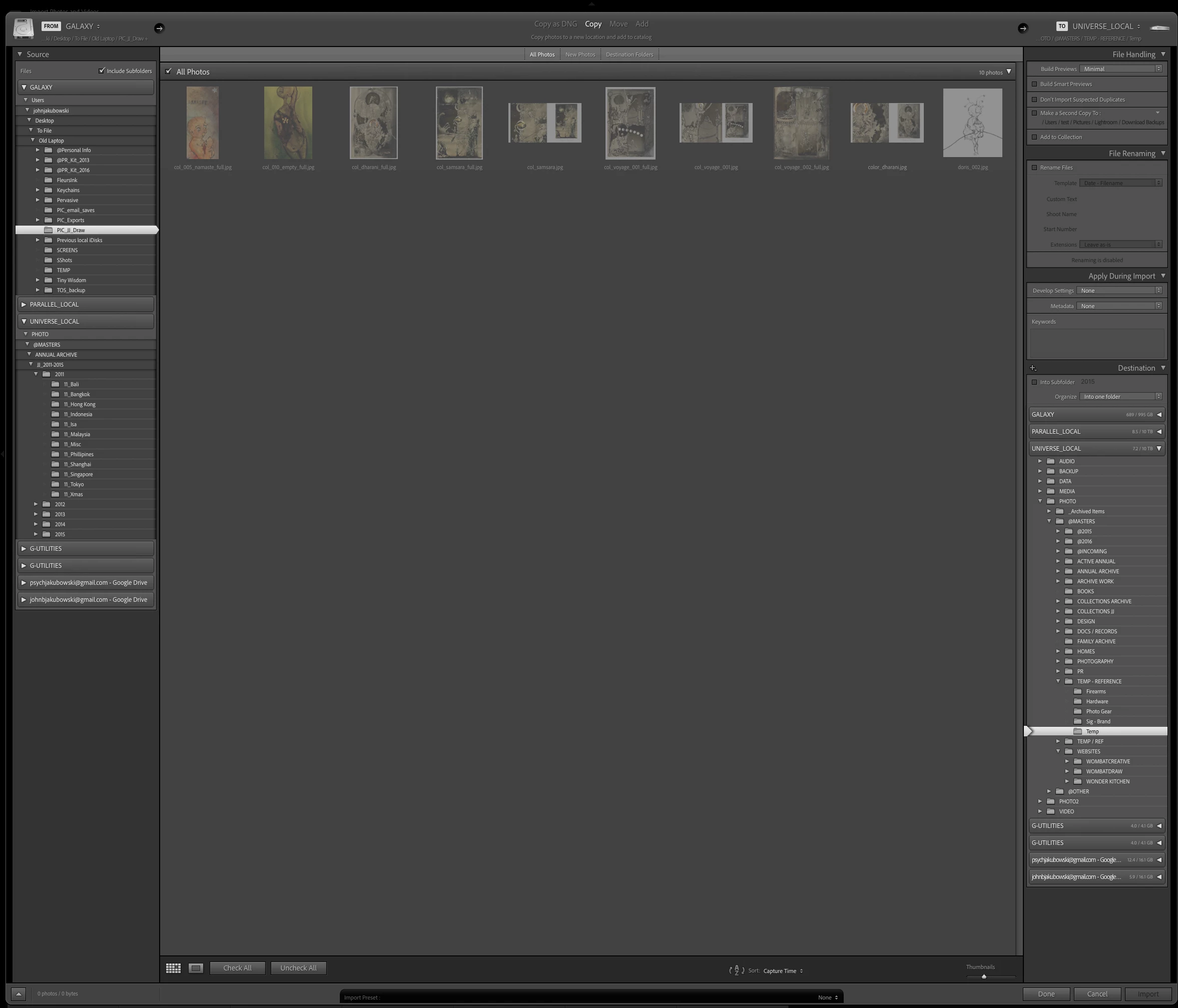Click the sort direction A-Z icon
This screenshot has height=1008, width=1178.
[x=736, y=970]
